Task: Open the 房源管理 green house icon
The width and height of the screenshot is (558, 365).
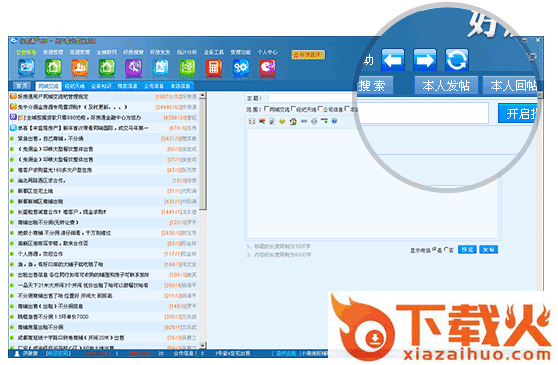Action: (53, 67)
